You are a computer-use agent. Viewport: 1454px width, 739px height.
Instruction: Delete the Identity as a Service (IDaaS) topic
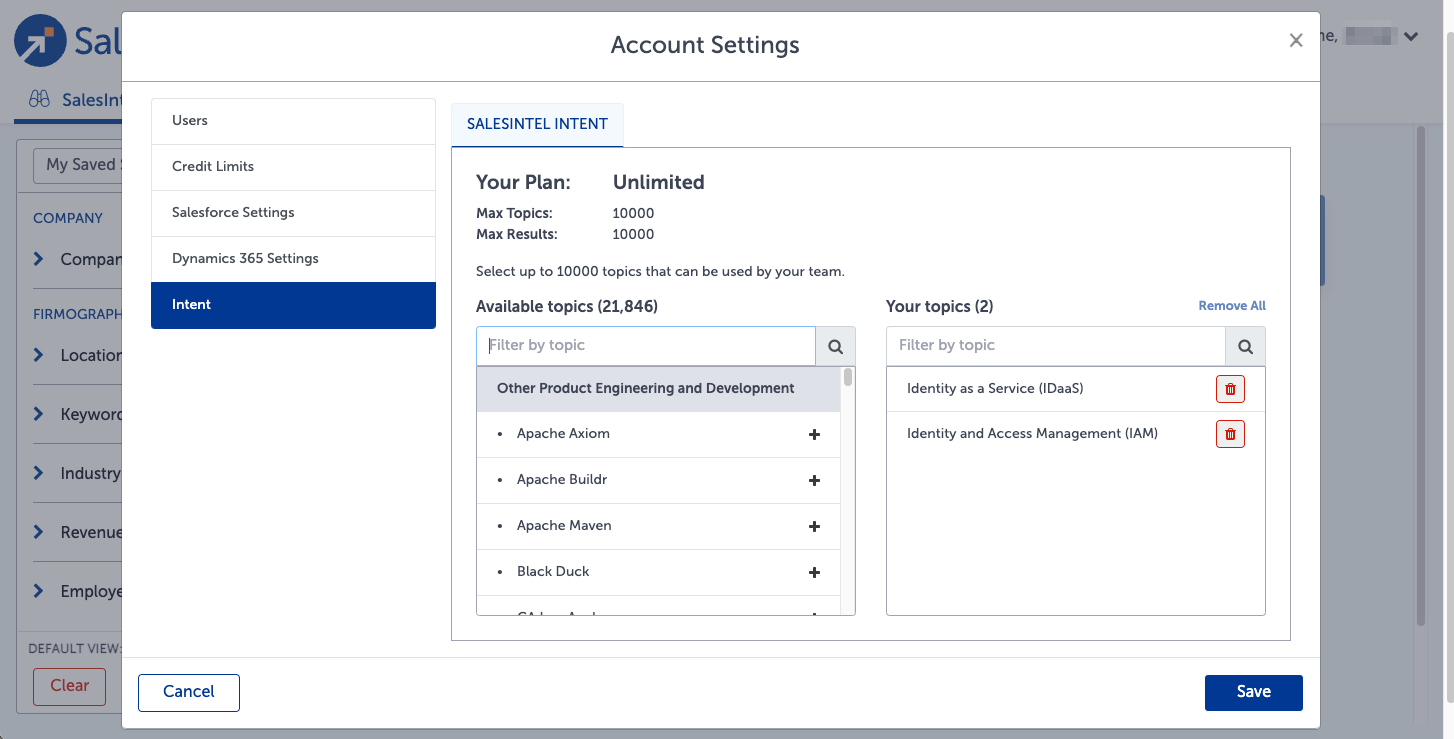click(x=1230, y=389)
